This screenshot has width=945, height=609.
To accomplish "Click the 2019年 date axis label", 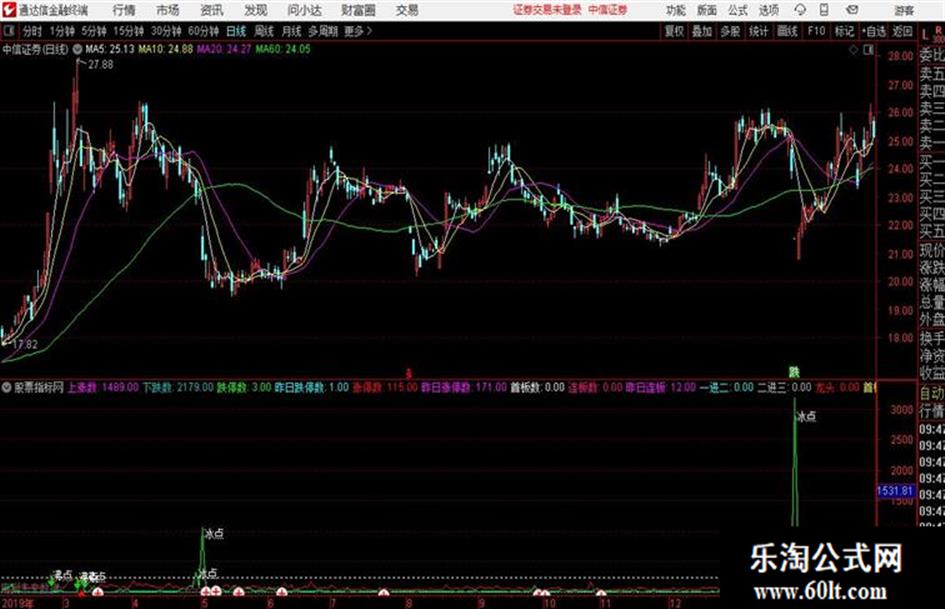I will [18, 603].
